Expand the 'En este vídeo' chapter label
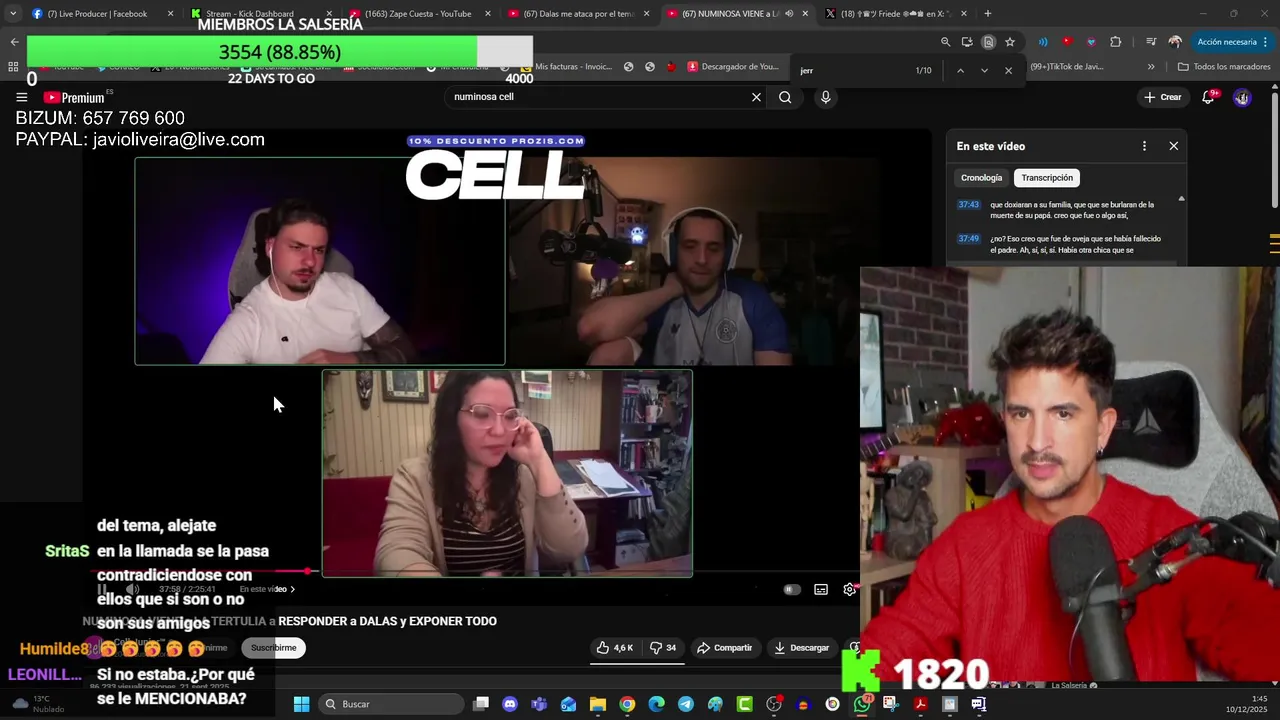Screen dimensions: 1280x720 point(267,589)
